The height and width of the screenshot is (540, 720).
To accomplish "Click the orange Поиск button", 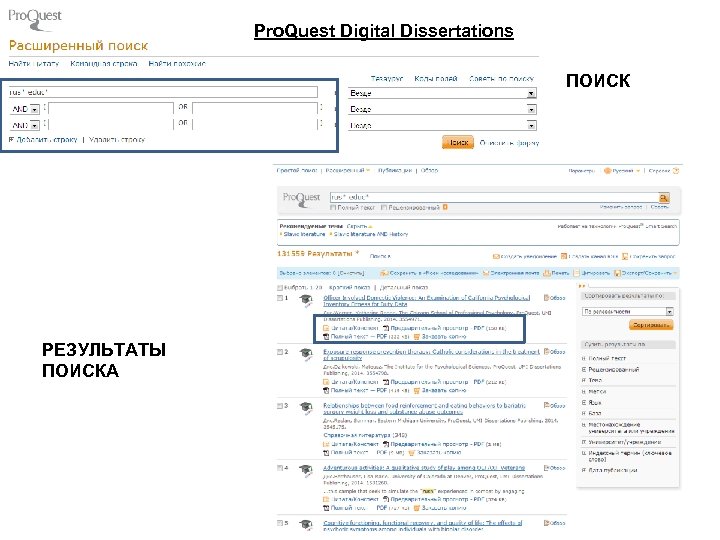I will (x=458, y=142).
